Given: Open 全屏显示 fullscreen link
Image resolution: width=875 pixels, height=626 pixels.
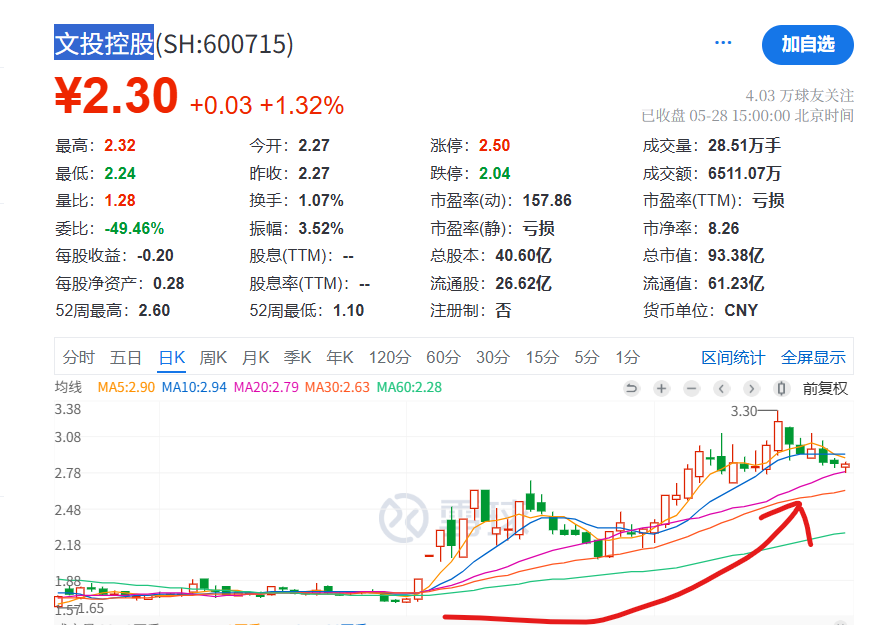Looking at the screenshot, I should (x=813, y=358).
